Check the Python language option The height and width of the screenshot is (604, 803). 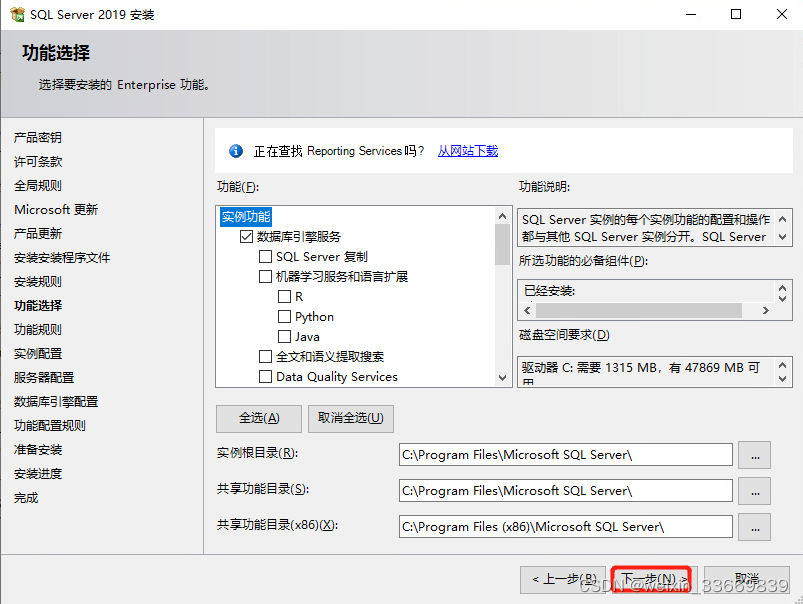[284, 317]
